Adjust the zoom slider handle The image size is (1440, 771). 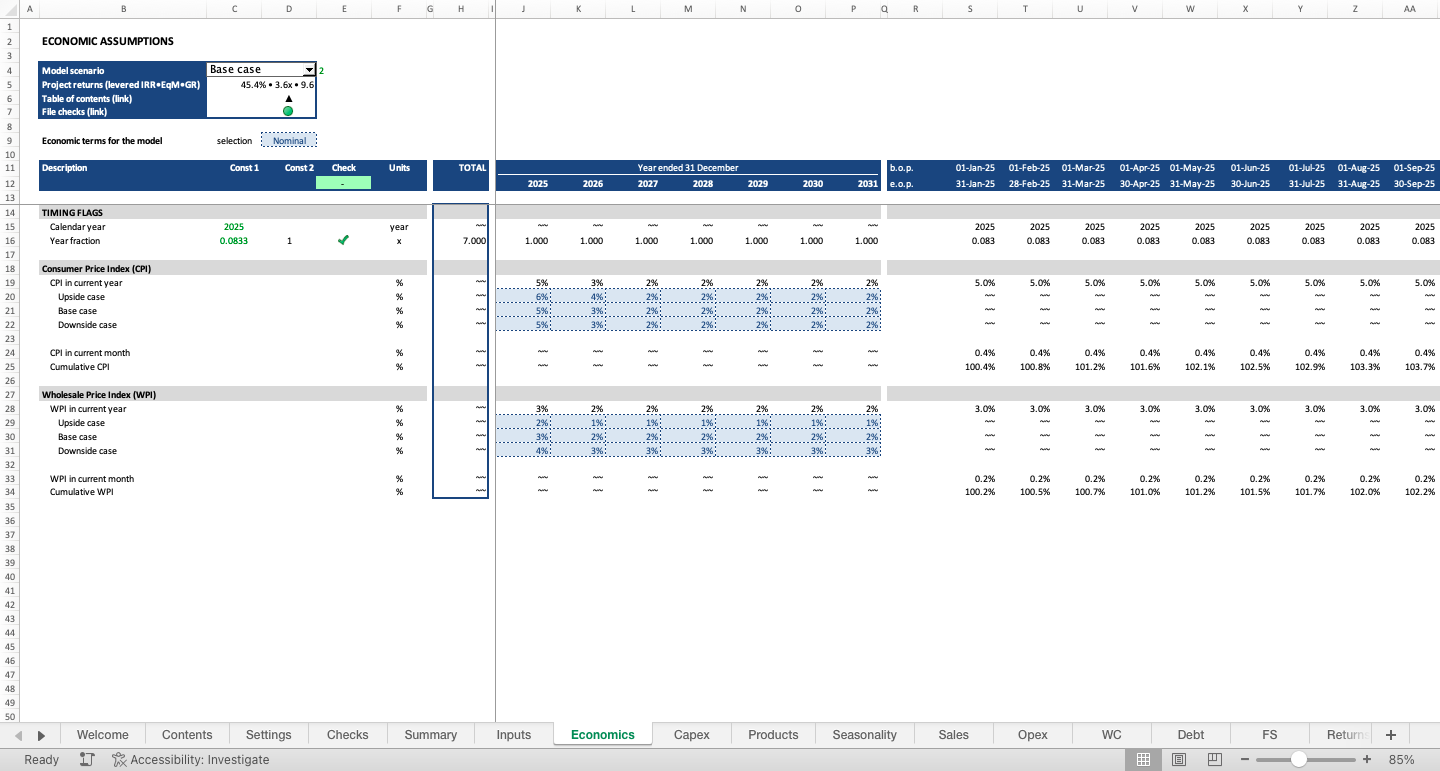pyautogui.click(x=1298, y=759)
